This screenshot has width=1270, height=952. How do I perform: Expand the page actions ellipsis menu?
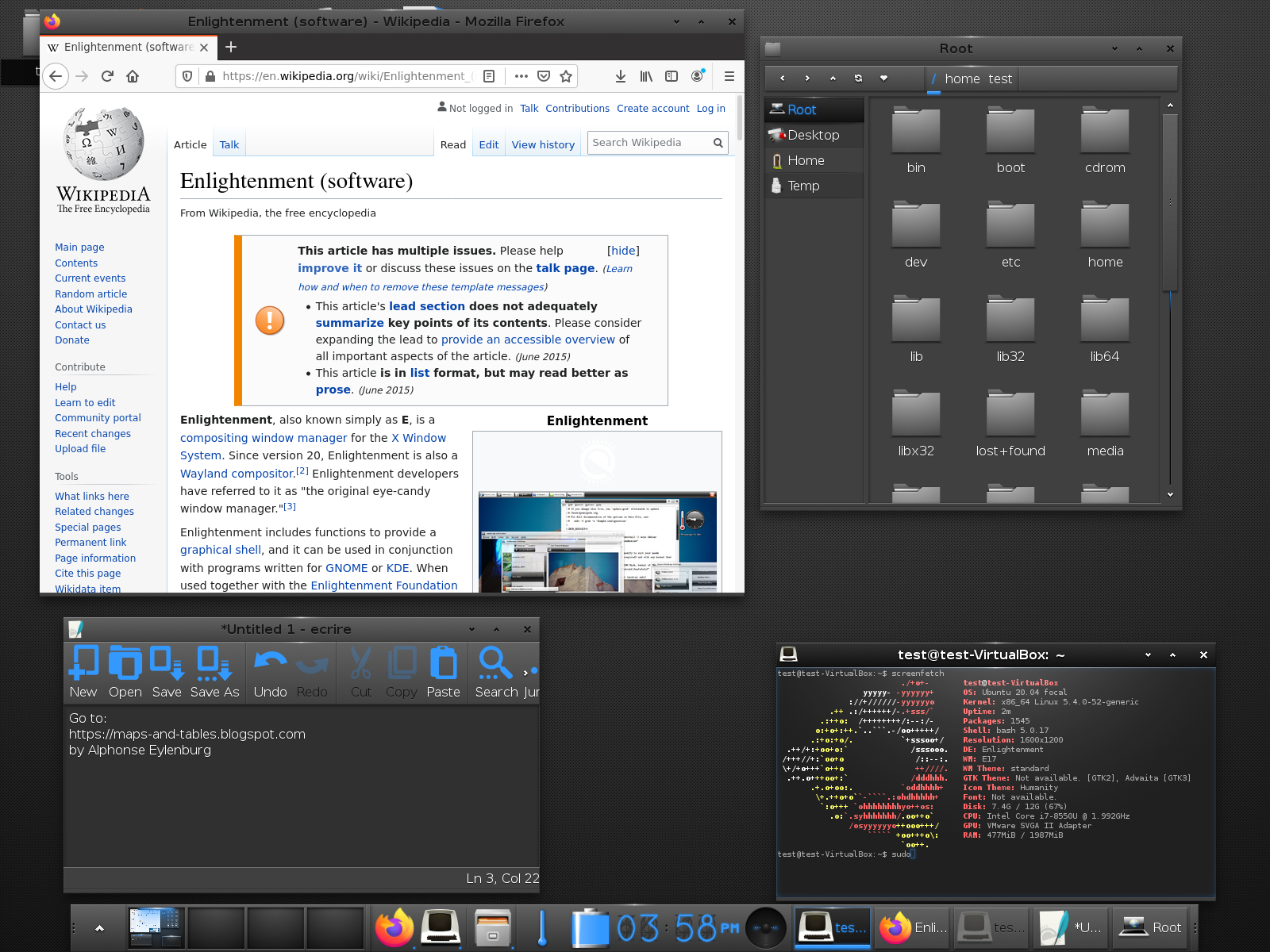pos(521,76)
